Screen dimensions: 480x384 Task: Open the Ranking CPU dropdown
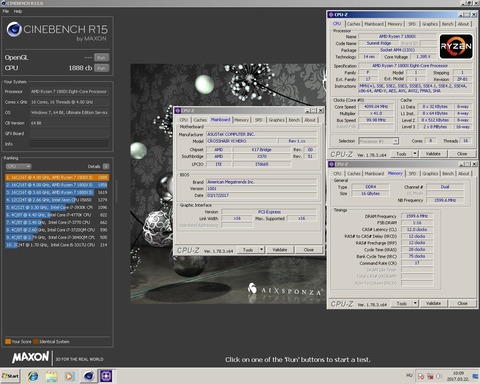point(18,166)
